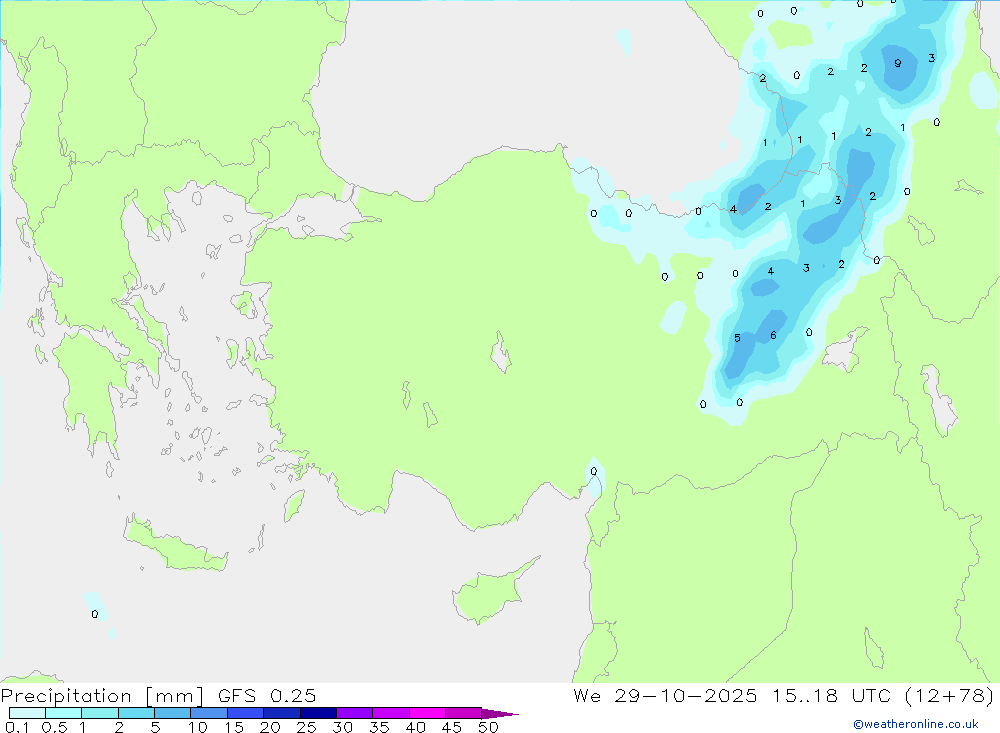The image size is (1000, 733).
Task: Click the '25' label on the legend scale
Action: tap(306, 727)
